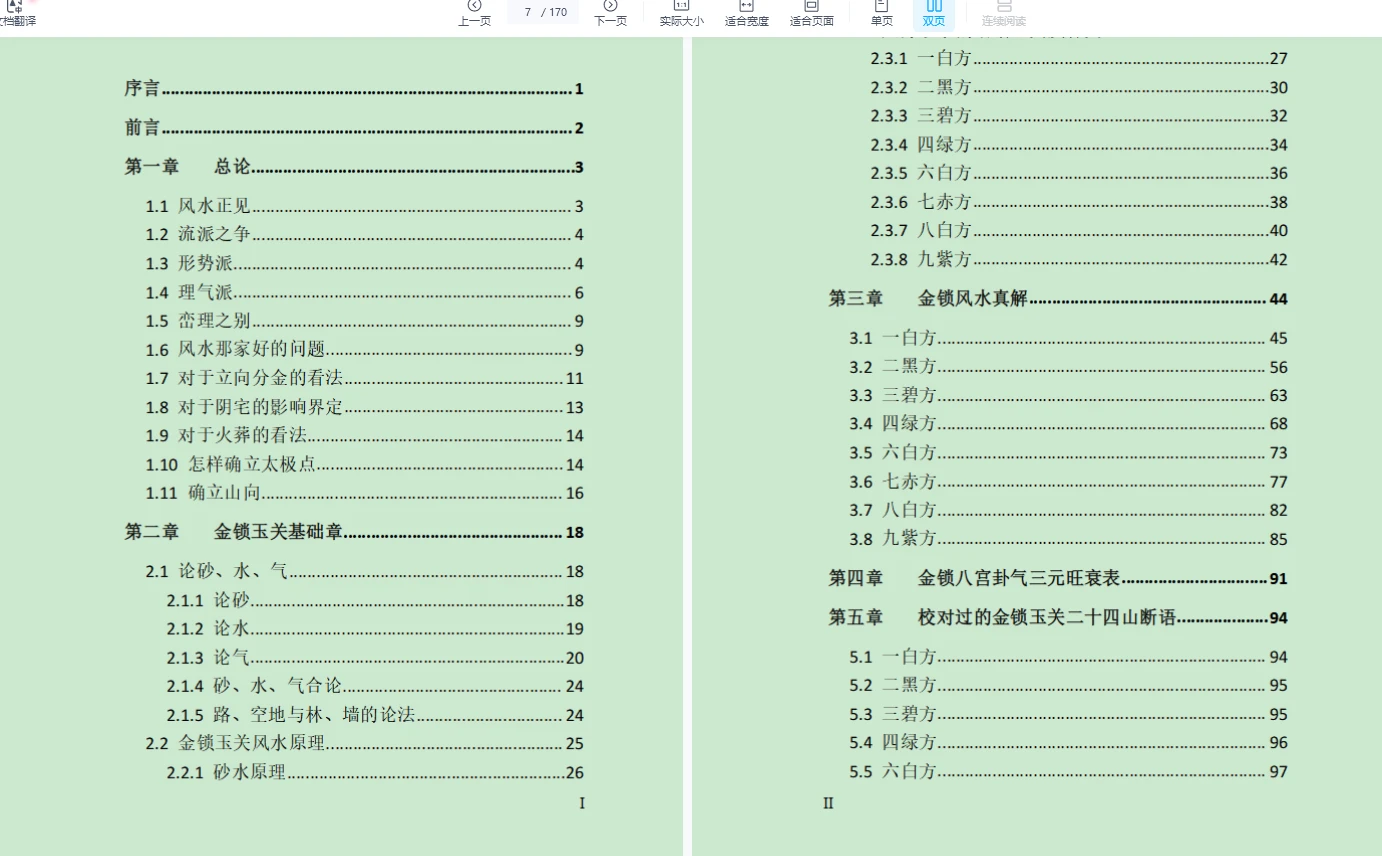
Task: Open subsection 2.3.1 一白方
Action: [1079, 59]
